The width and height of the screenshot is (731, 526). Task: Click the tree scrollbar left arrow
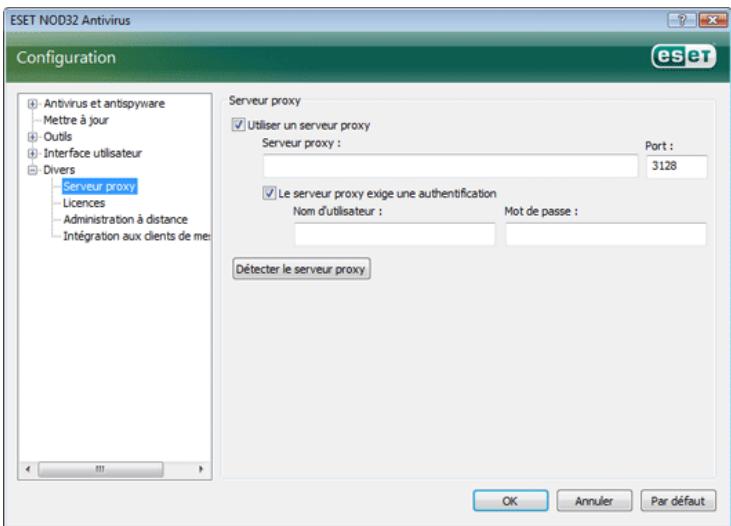pyautogui.click(x=28, y=469)
